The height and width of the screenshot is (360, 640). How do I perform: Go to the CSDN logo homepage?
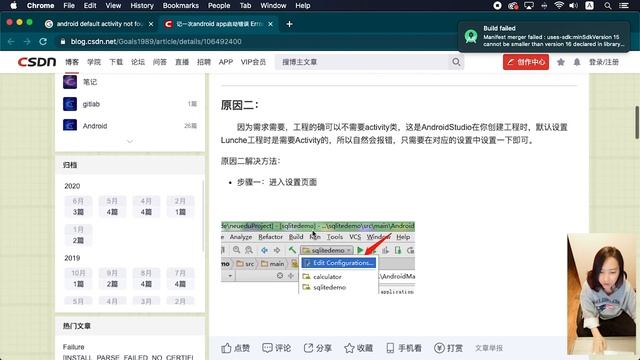click(x=37, y=62)
